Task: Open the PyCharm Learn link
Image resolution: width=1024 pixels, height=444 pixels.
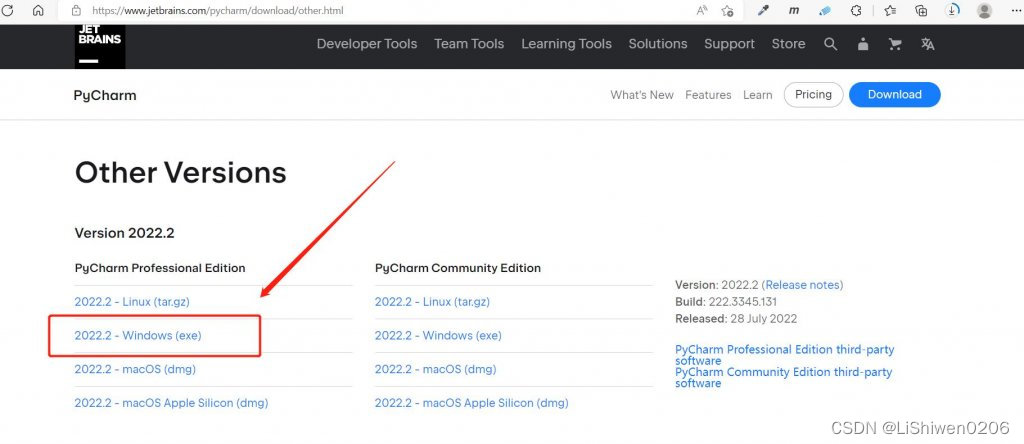Action: click(x=758, y=95)
